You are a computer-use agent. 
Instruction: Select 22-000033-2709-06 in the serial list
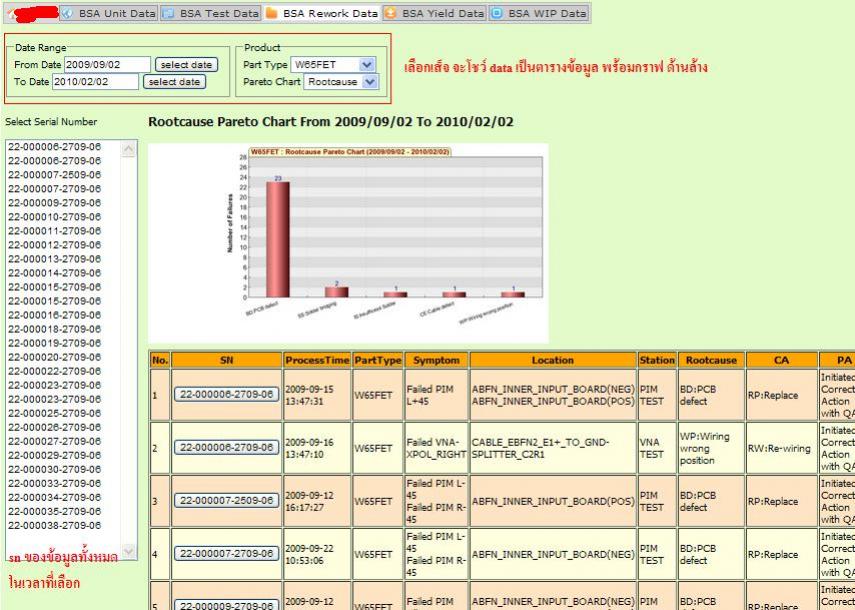click(x=55, y=484)
